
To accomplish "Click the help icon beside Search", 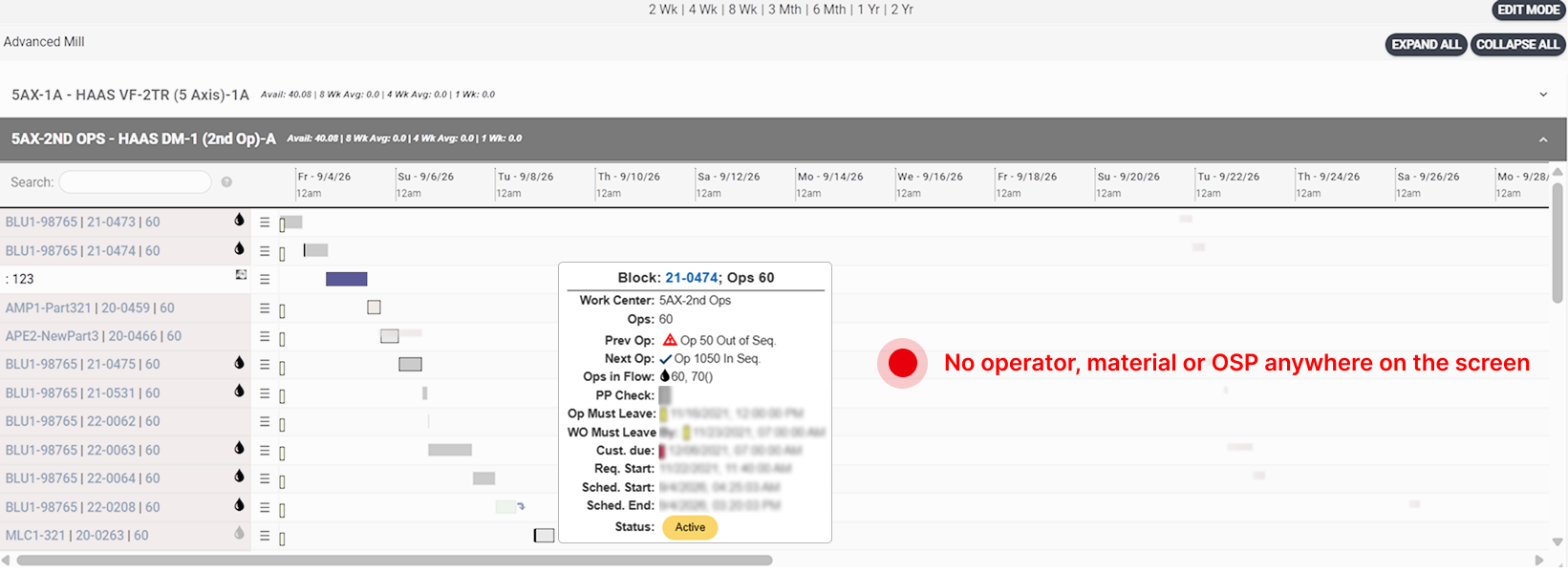I will (x=226, y=182).
